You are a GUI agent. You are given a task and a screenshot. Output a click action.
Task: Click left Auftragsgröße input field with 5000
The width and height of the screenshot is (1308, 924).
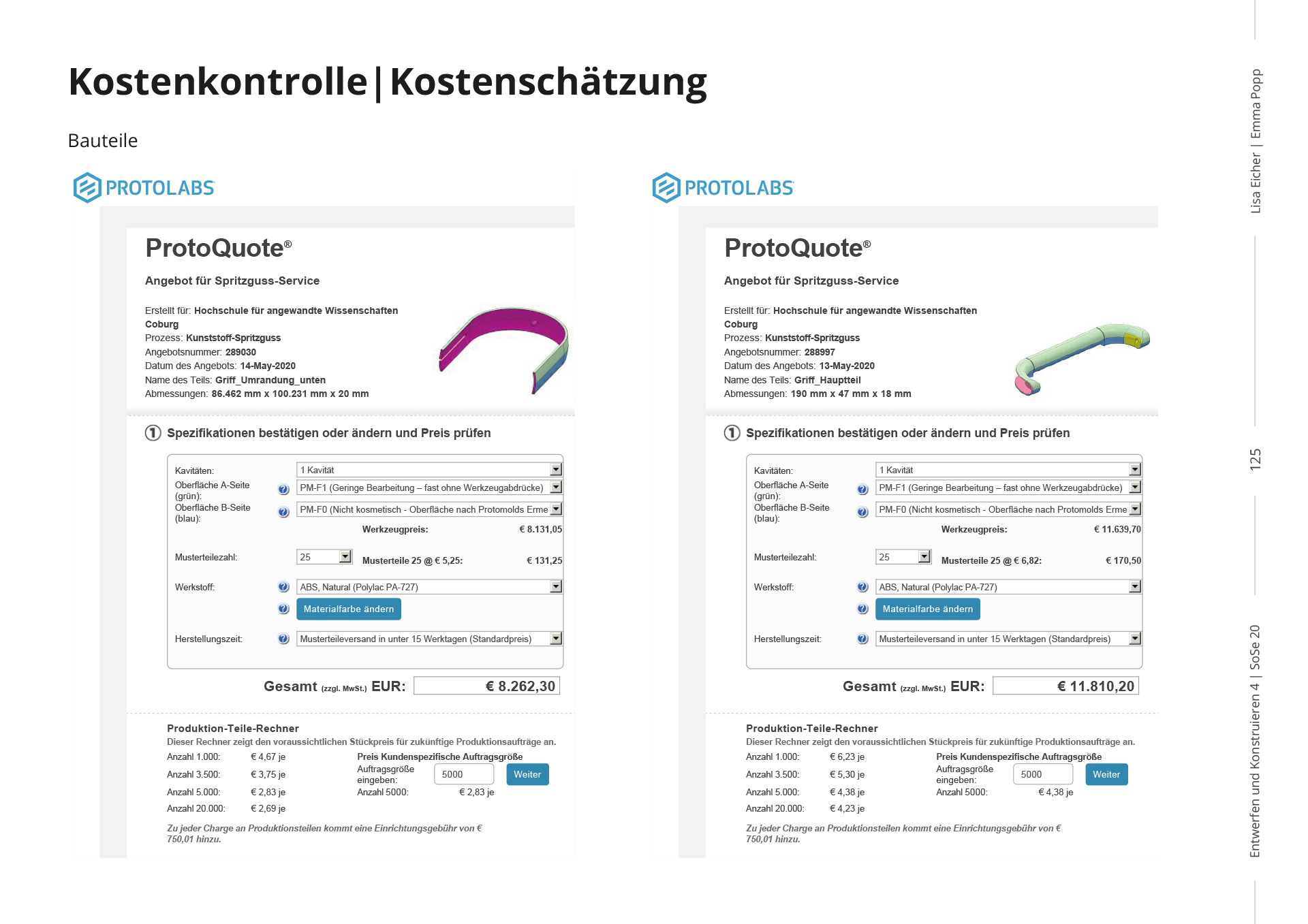click(464, 774)
